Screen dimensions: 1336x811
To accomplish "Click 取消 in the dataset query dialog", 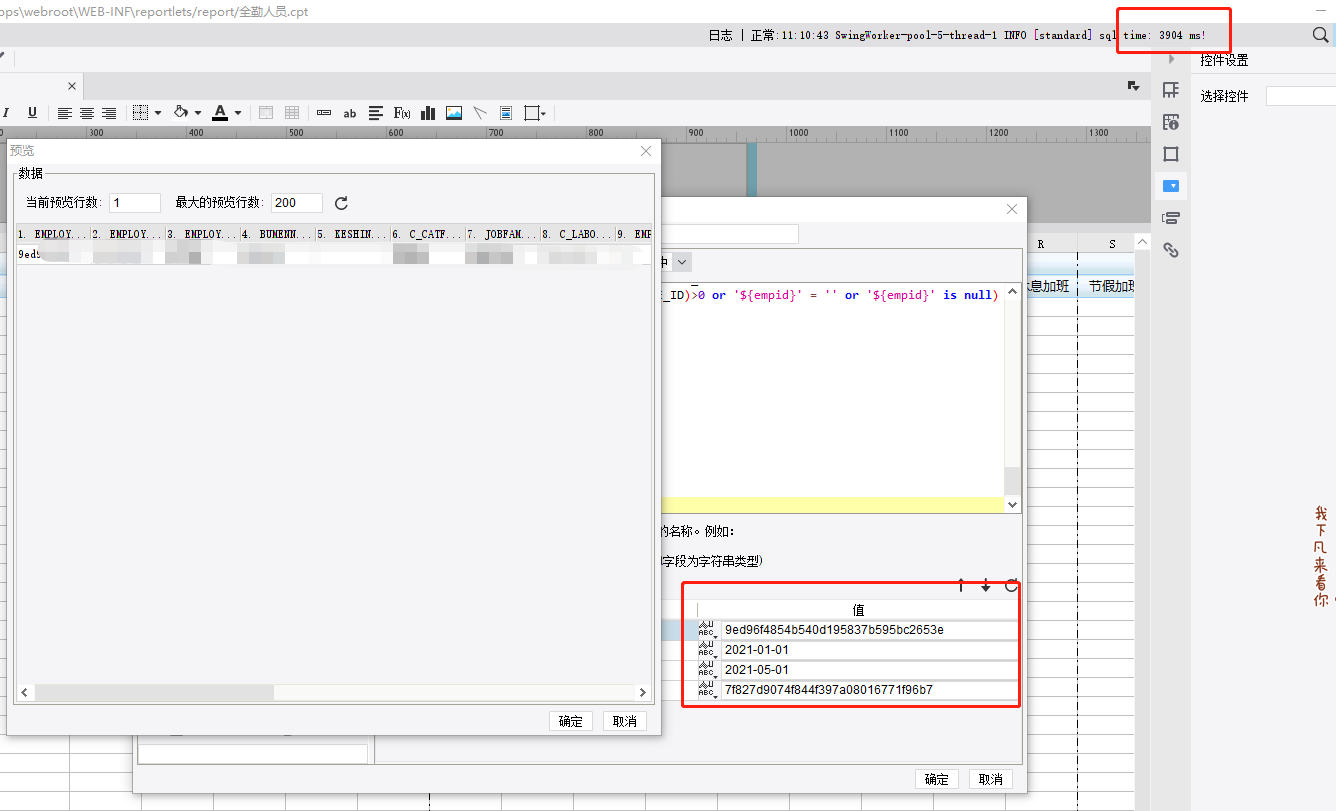I will [x=990, y=779].
